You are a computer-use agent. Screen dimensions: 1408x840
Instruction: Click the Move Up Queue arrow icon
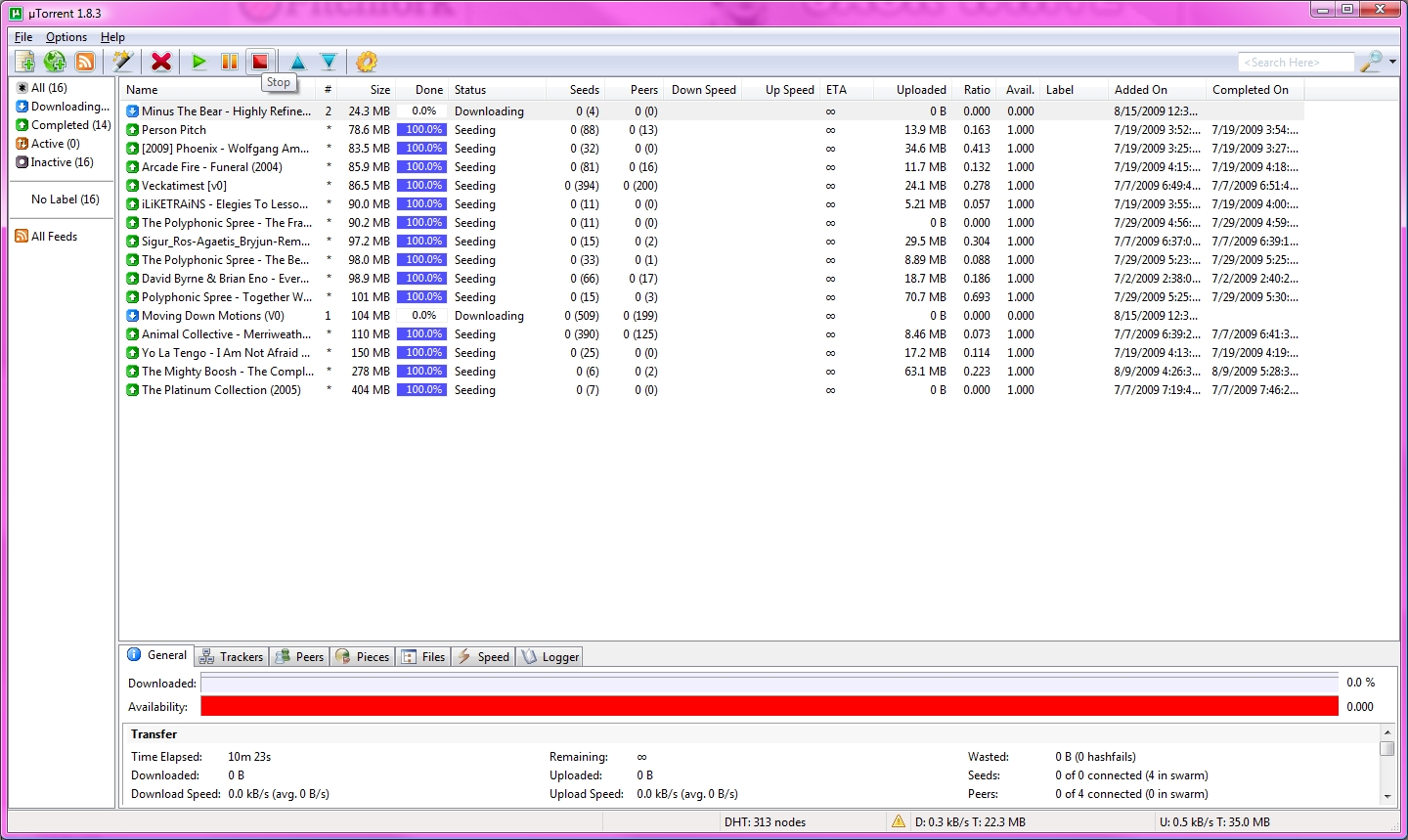(x=298, y=62)
